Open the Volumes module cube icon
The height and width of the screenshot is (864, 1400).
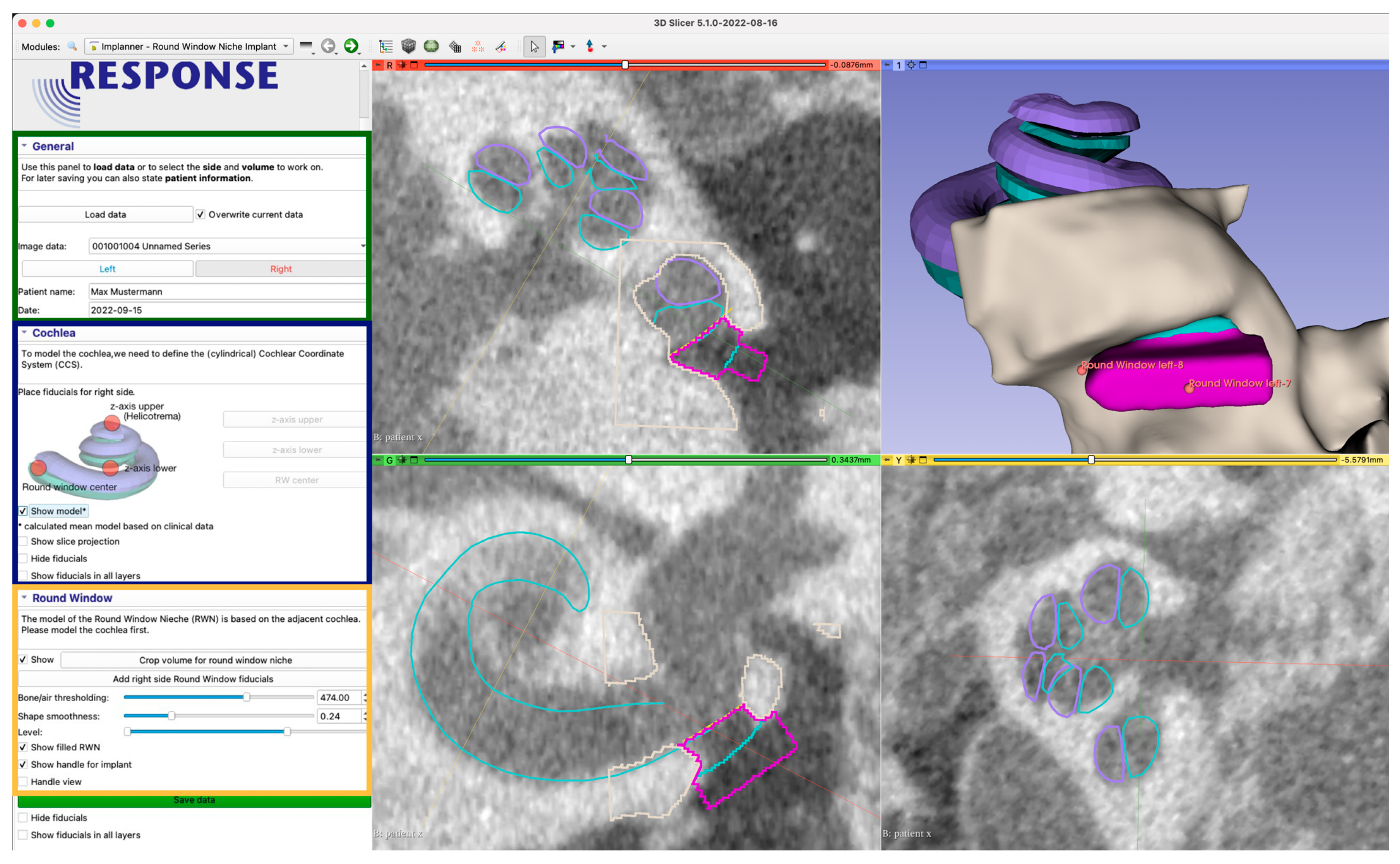click(x=408, y=46)
